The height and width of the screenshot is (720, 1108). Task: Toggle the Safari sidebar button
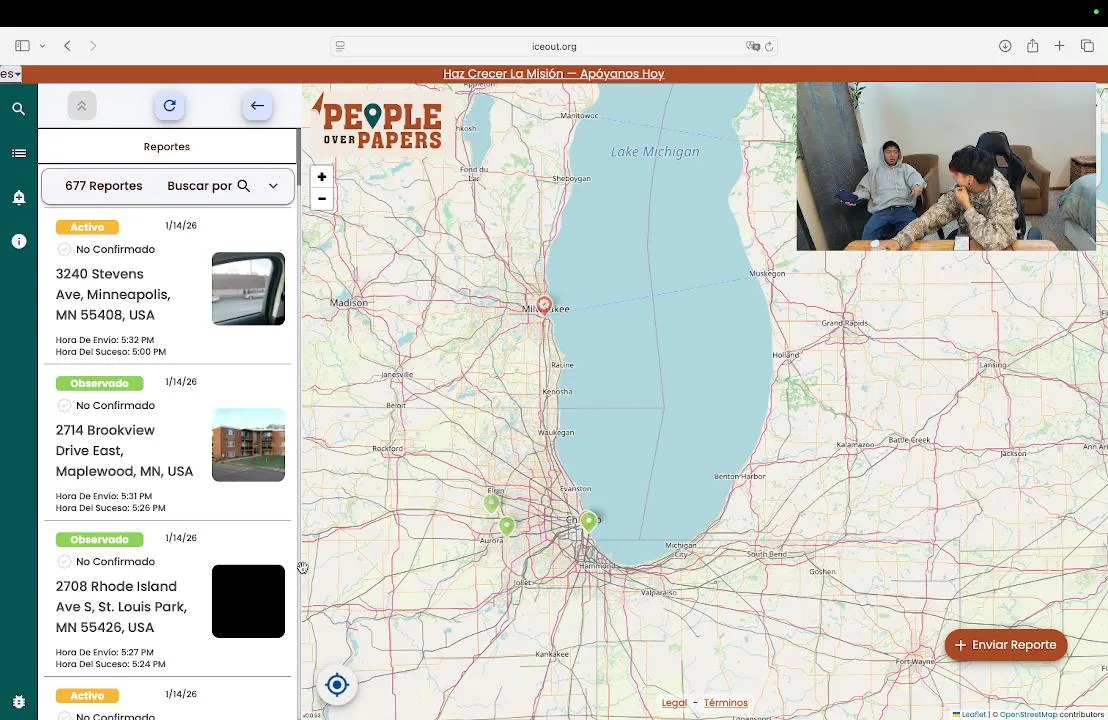(23, 46)
